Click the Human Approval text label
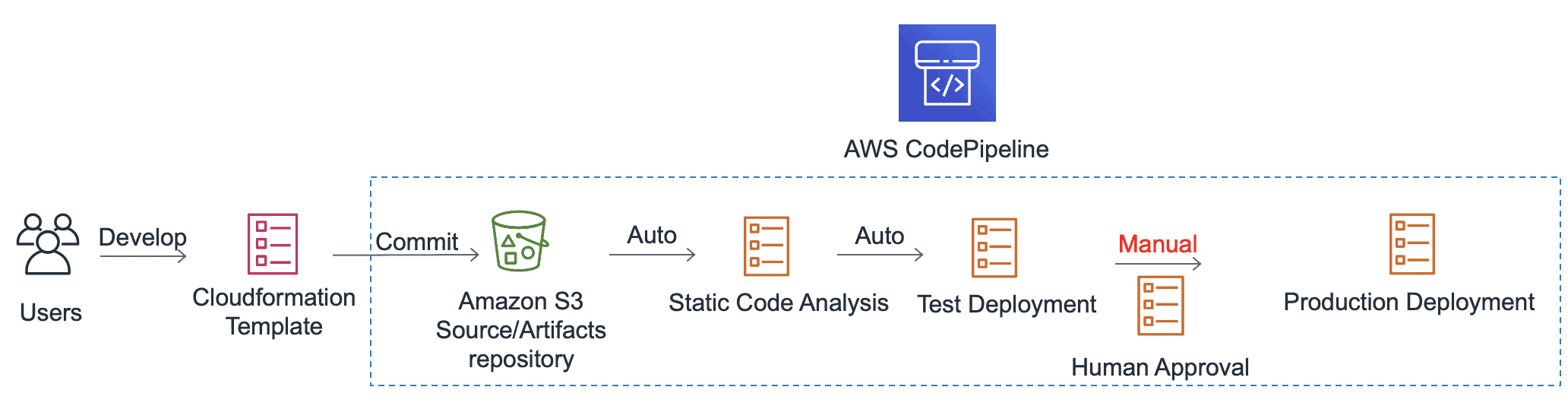This screenshot has height=406, width=1568. [x=1160, y=367]
